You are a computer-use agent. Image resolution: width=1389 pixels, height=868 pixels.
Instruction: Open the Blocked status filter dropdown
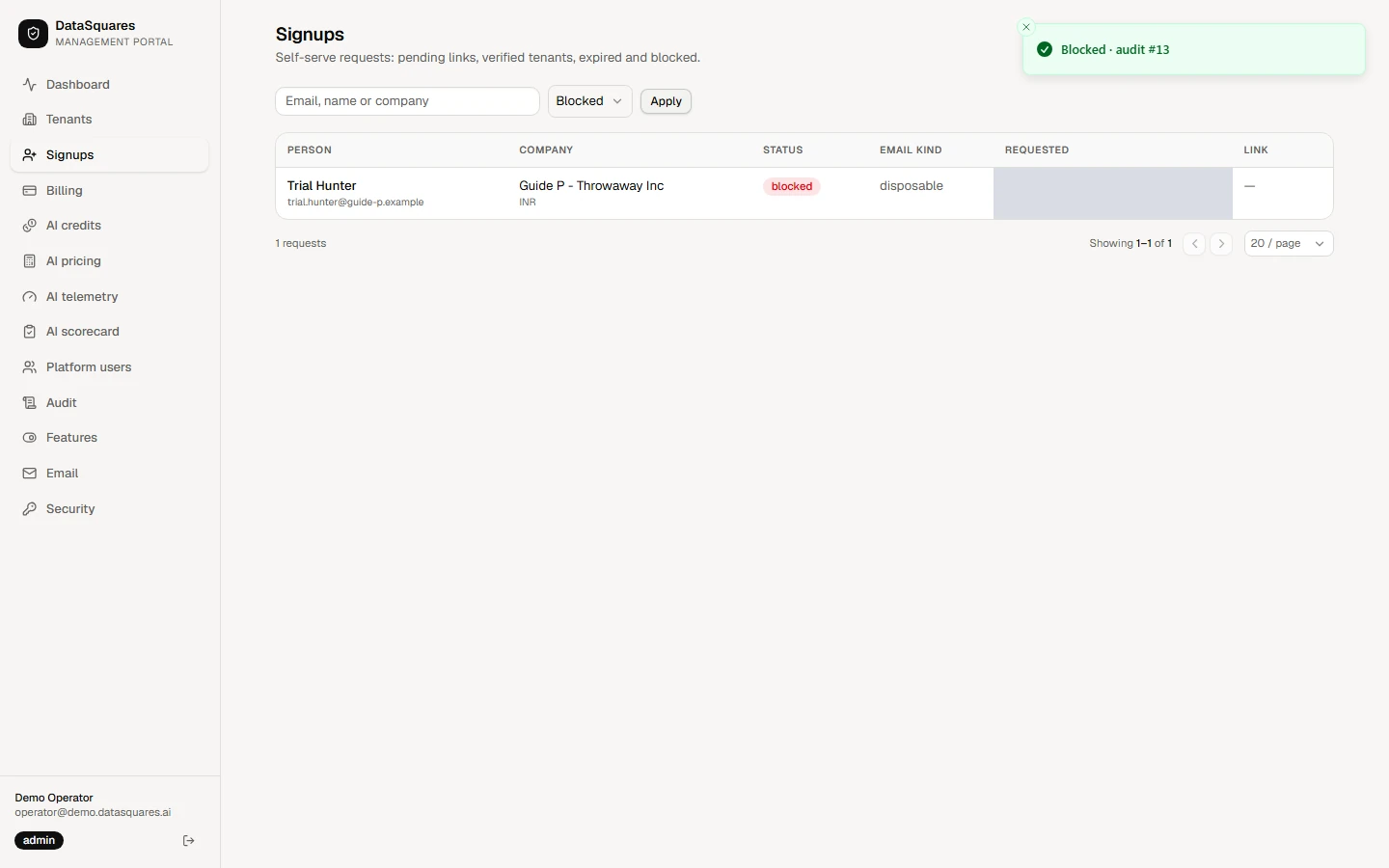point(590,101)
